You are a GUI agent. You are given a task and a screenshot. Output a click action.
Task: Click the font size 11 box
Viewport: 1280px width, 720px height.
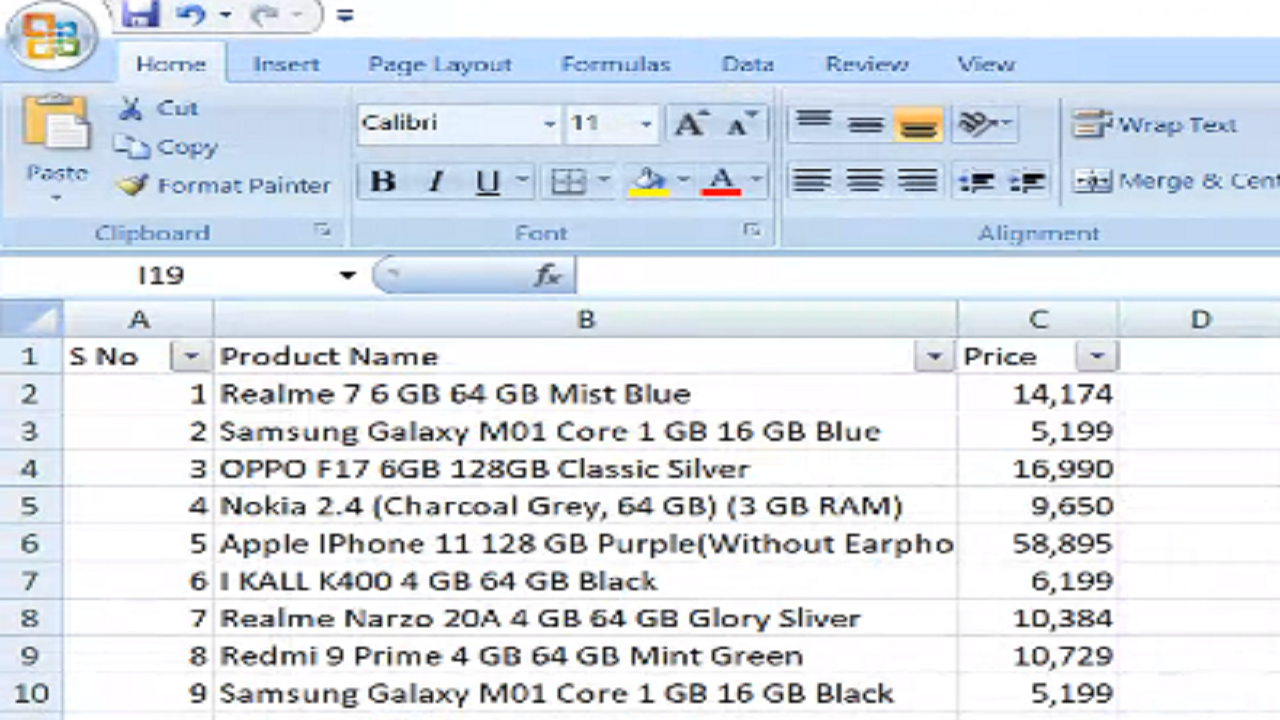598,124
